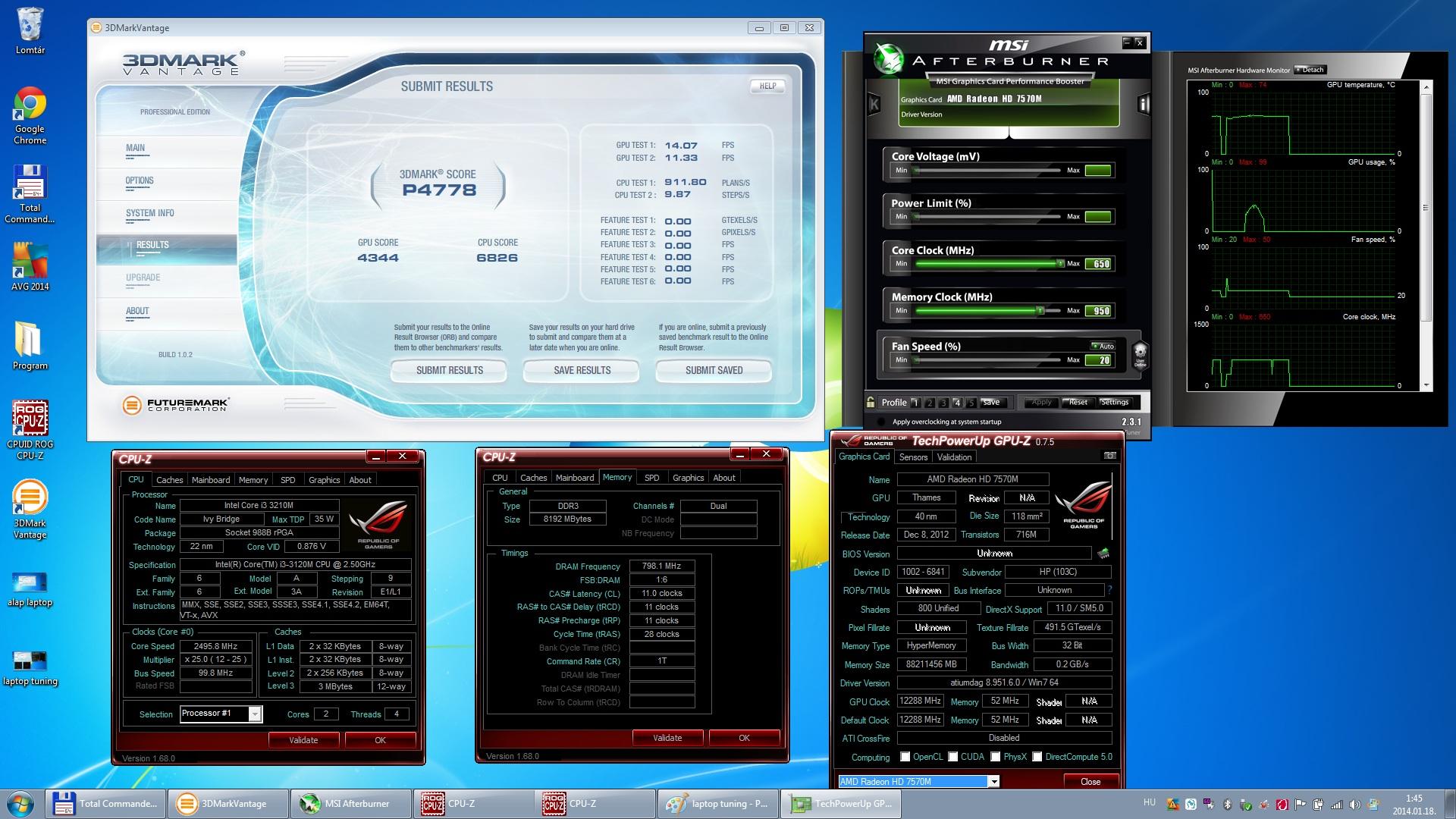Click Memory Clock value field 950

[1098, 311]
